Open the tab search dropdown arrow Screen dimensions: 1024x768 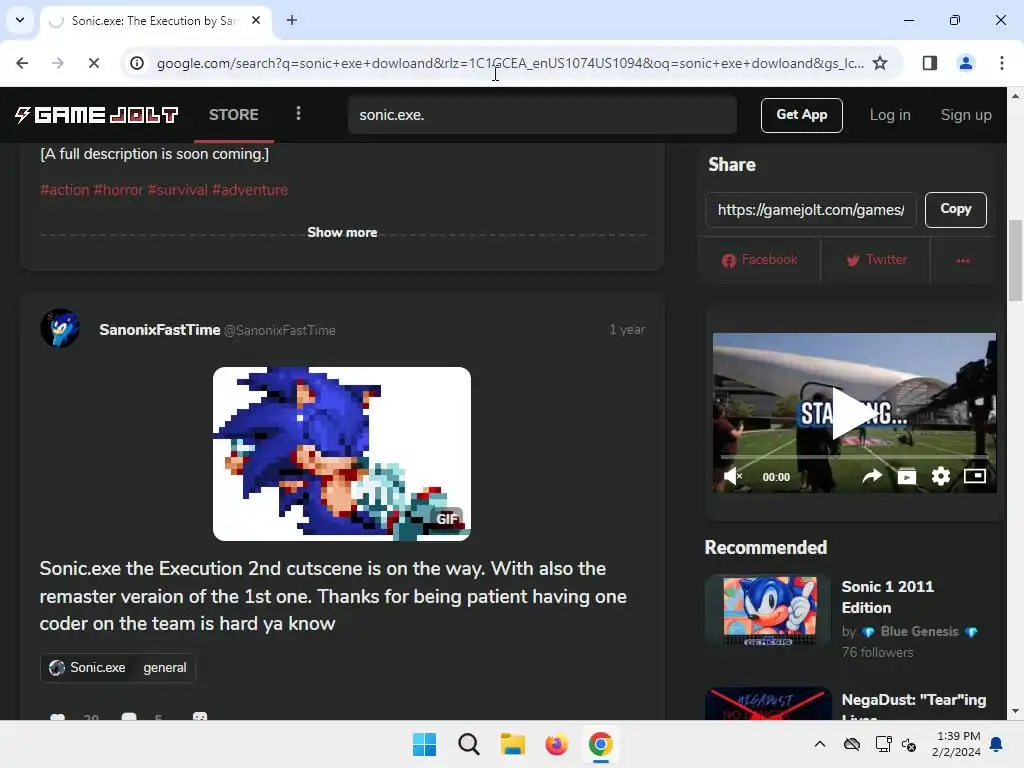[20, 20]
